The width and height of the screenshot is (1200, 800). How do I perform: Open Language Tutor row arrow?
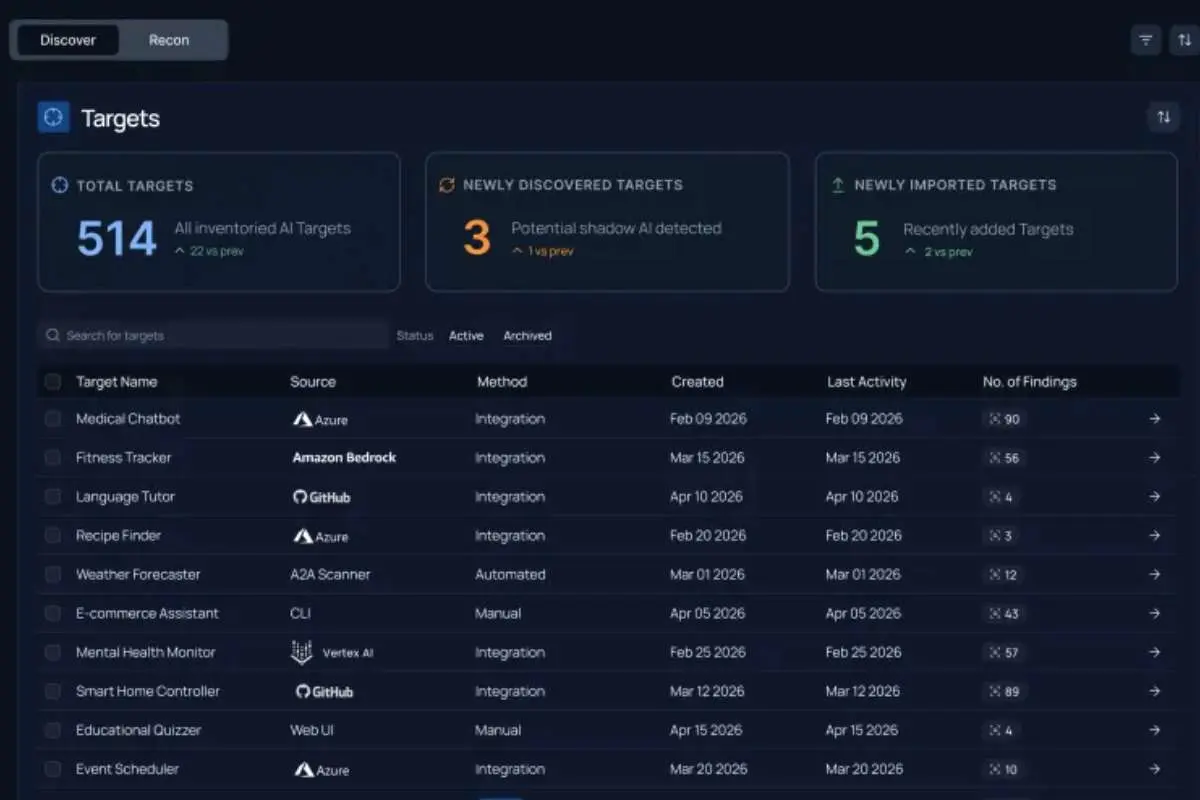point(1155,497)
